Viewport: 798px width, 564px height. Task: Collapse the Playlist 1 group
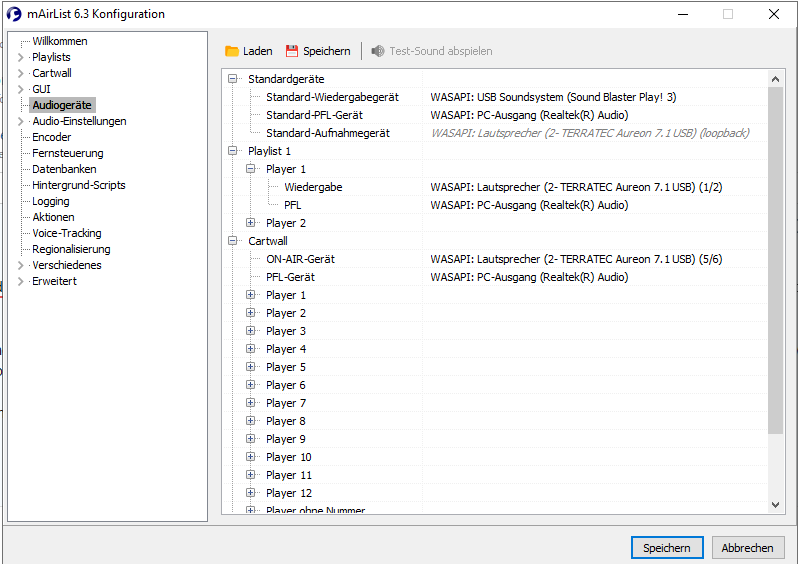[233, 151]
